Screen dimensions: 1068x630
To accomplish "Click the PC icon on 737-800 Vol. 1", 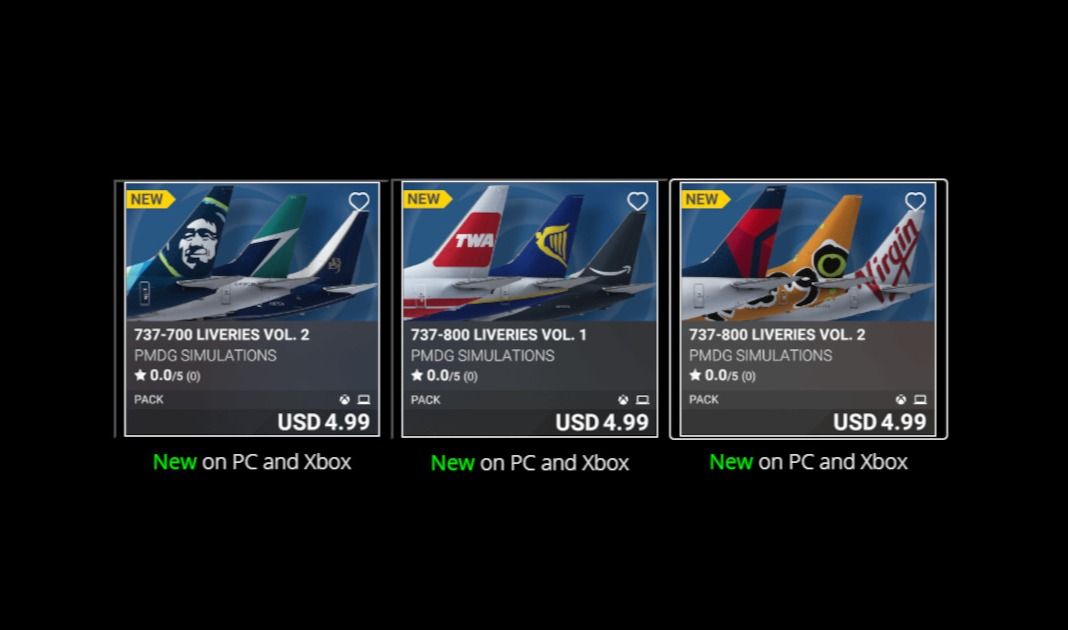I will coord(642,400).
